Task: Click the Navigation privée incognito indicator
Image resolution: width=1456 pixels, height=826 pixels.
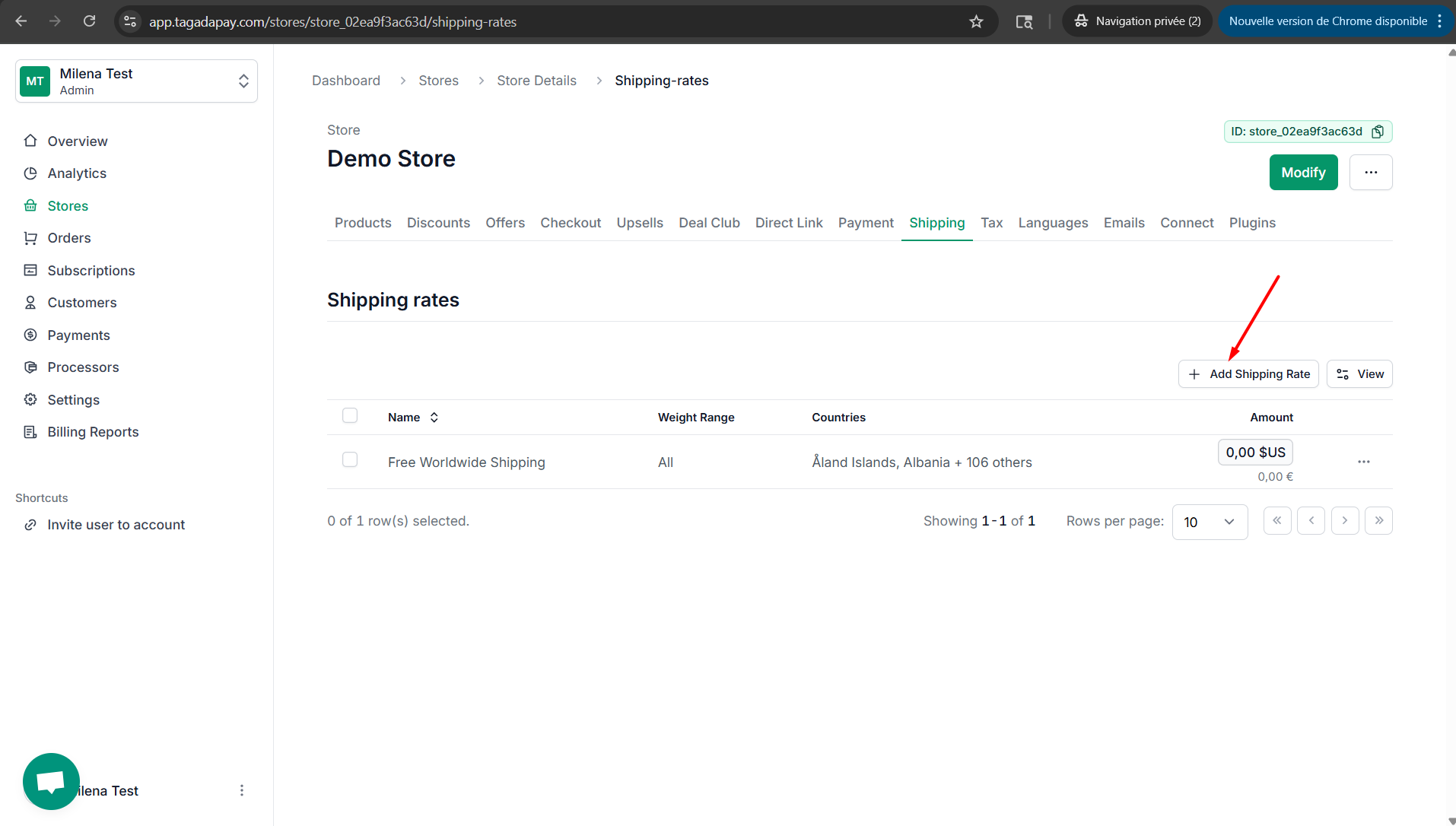Action: [x=1137, y=21]
